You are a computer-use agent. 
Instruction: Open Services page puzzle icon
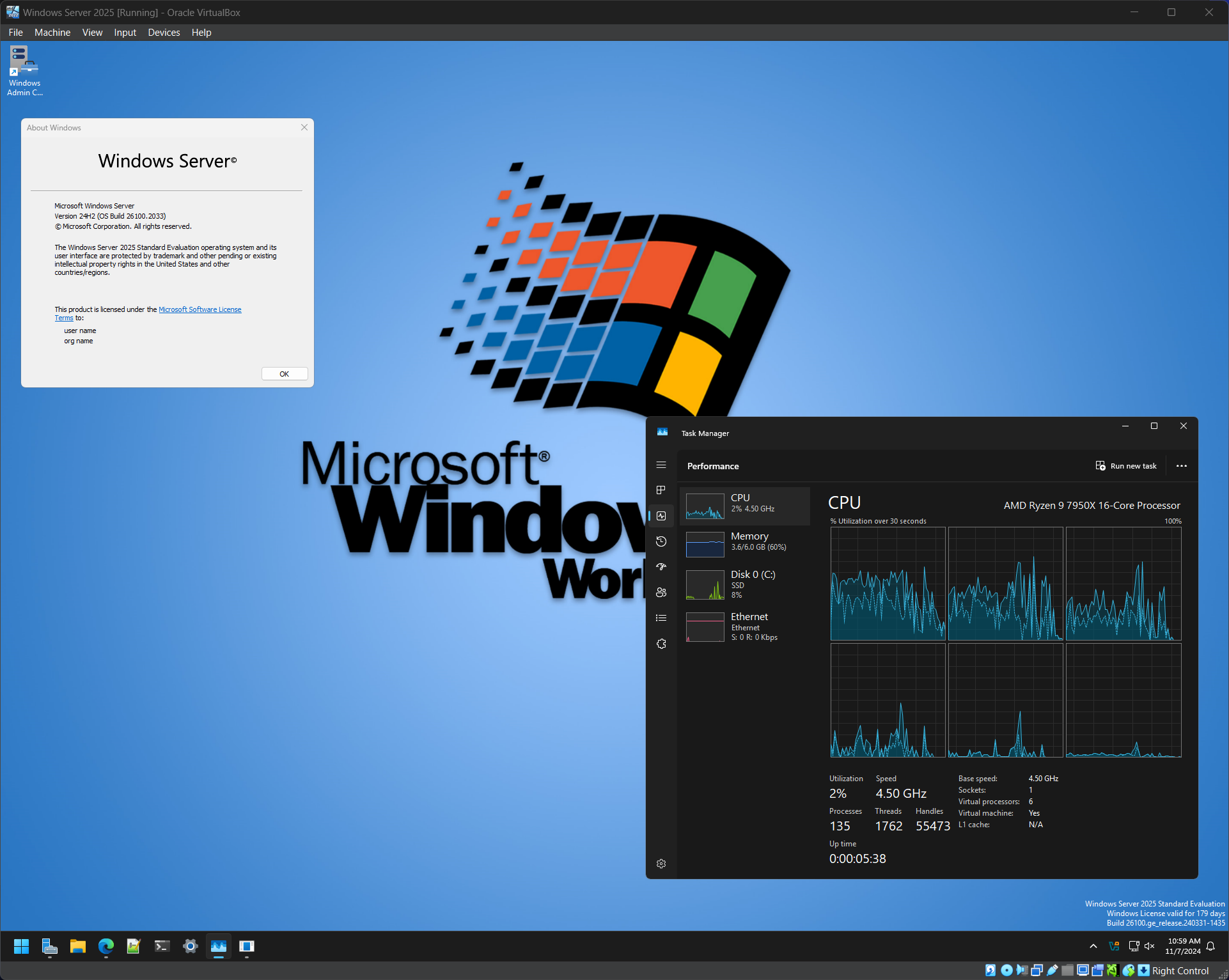click(x=661, y=644)
